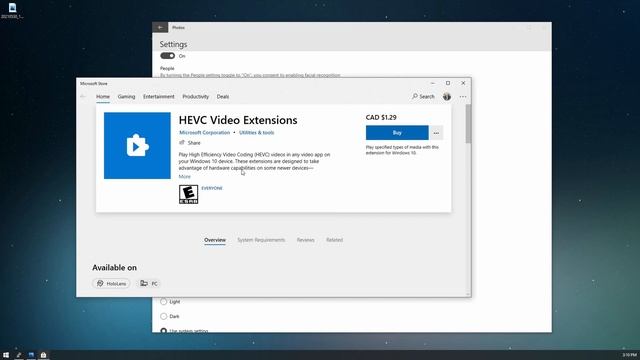Click the HEVC Video Extensions app logo
This screenshot has height=360, width=640.
137,145
